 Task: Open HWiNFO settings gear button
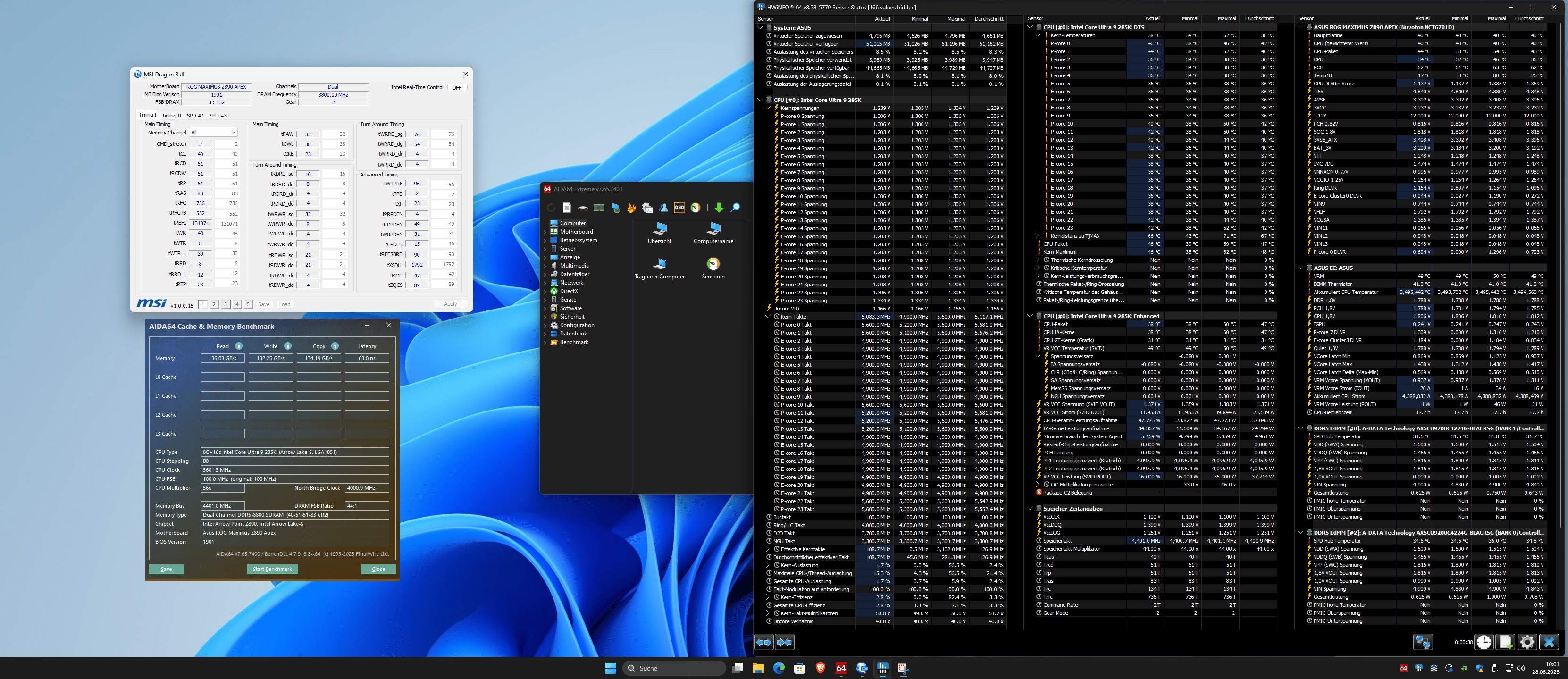tap(1526, 642)
